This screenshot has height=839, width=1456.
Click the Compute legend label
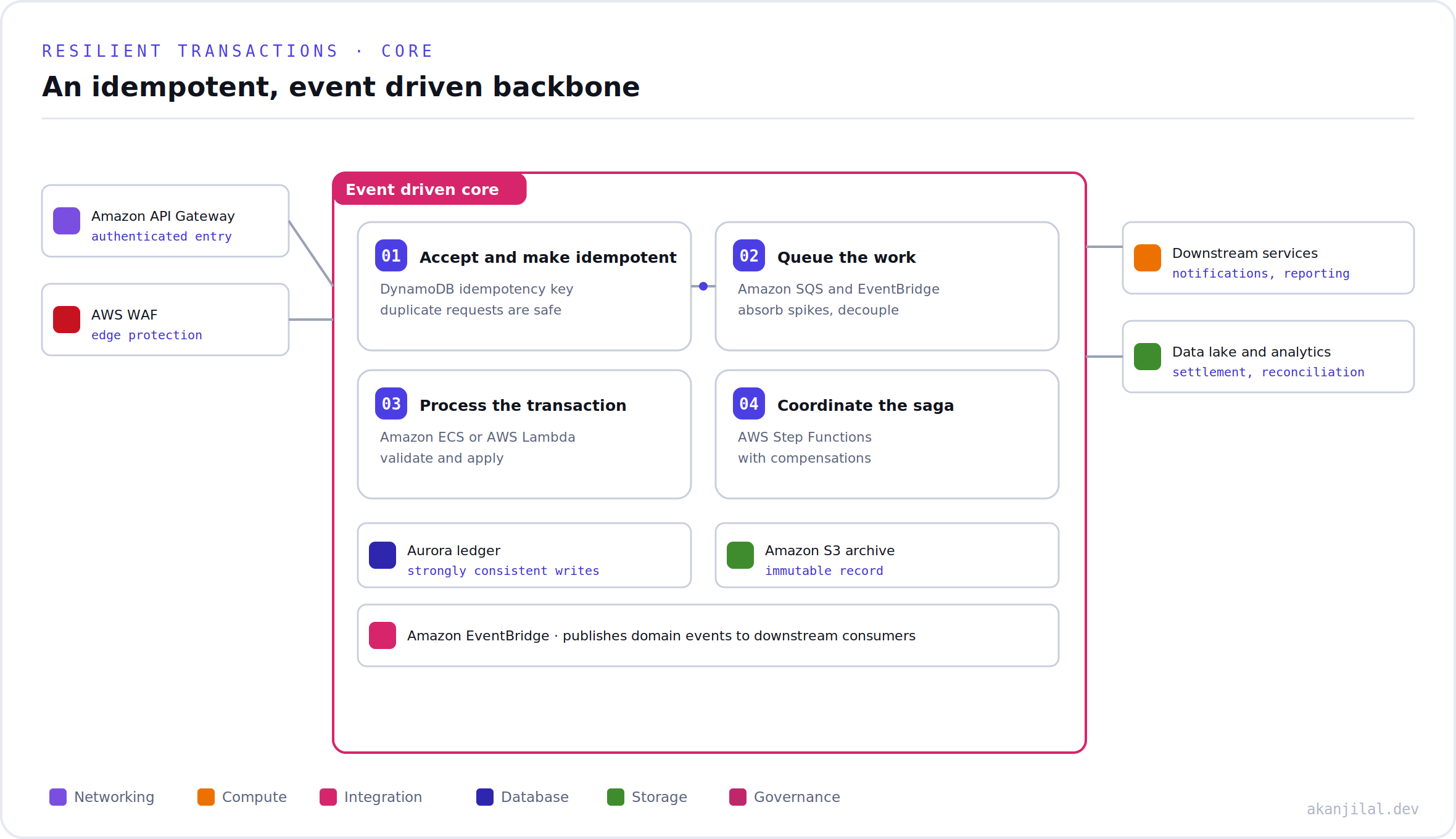coord(254,797)
